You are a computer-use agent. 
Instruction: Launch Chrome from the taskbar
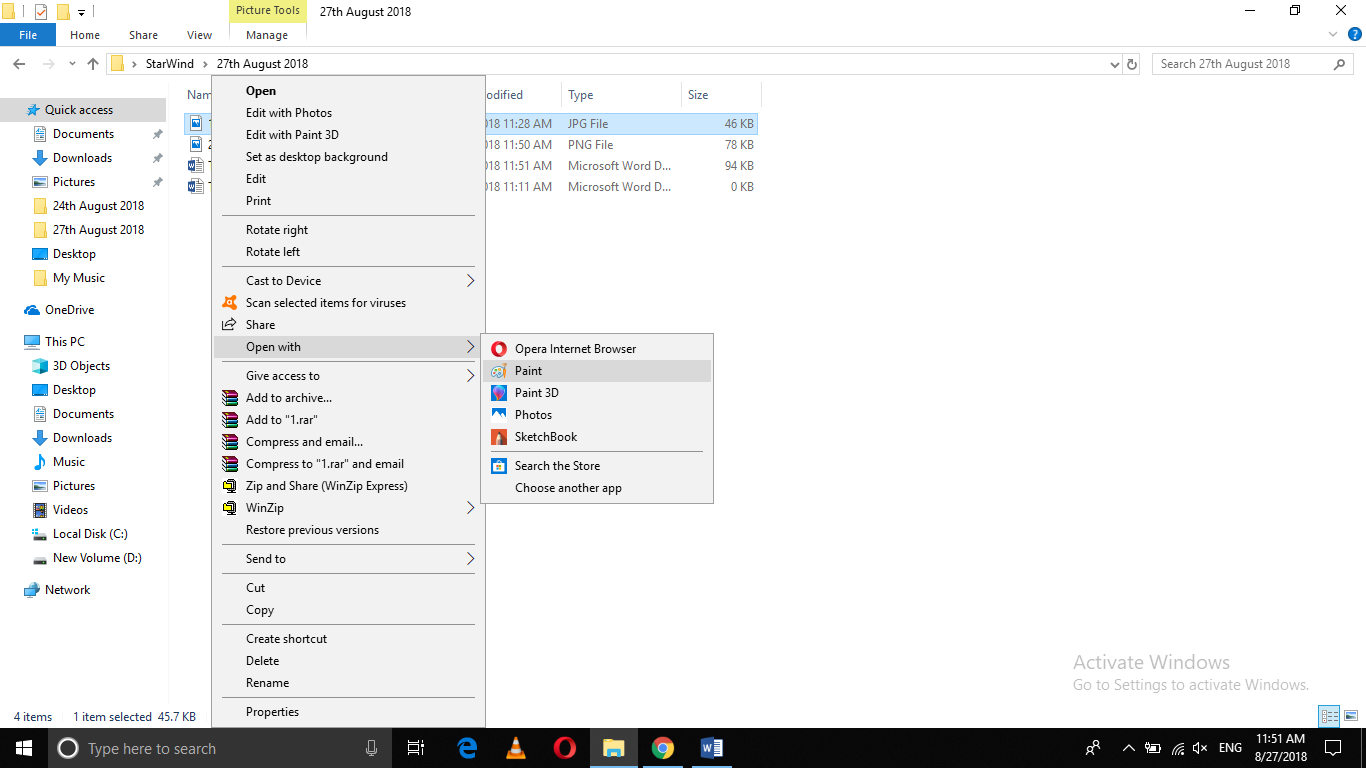click(x=662, y=748)
